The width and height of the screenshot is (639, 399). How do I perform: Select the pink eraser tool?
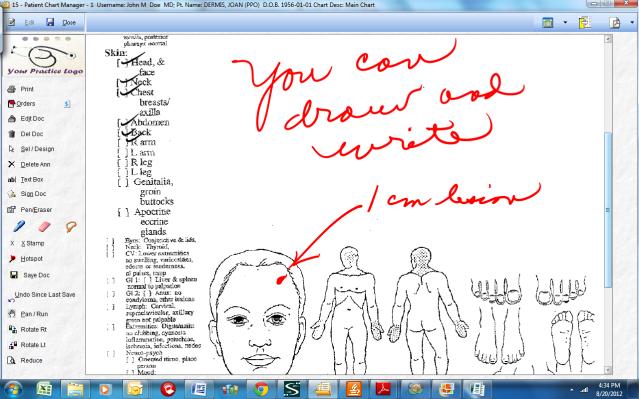click(x=44, y=226)
